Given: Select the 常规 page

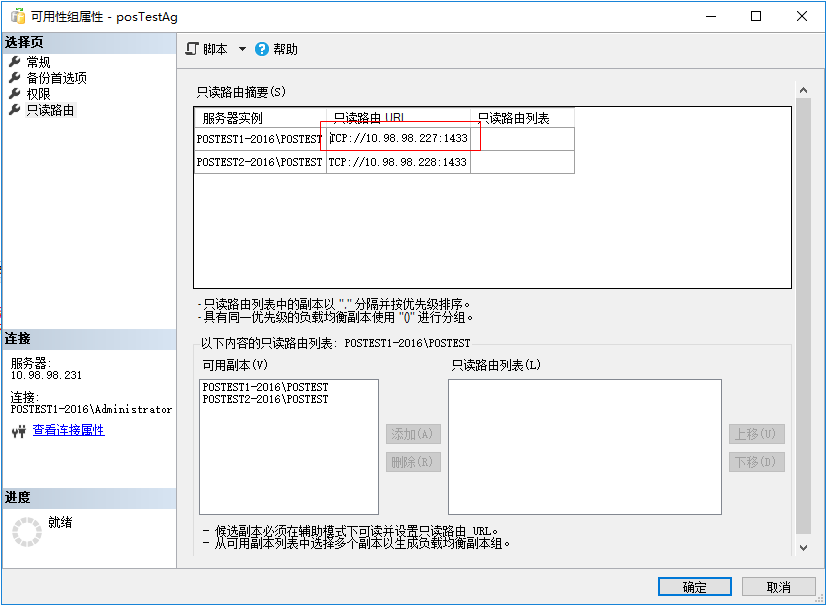Looking at the screenshot, I should tap(38, 62).
